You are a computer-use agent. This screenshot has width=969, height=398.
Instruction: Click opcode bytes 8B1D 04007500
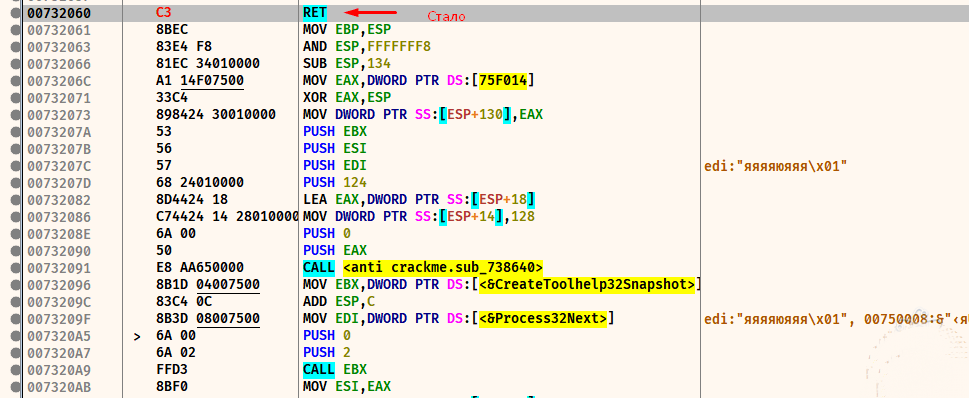[208, 284]
